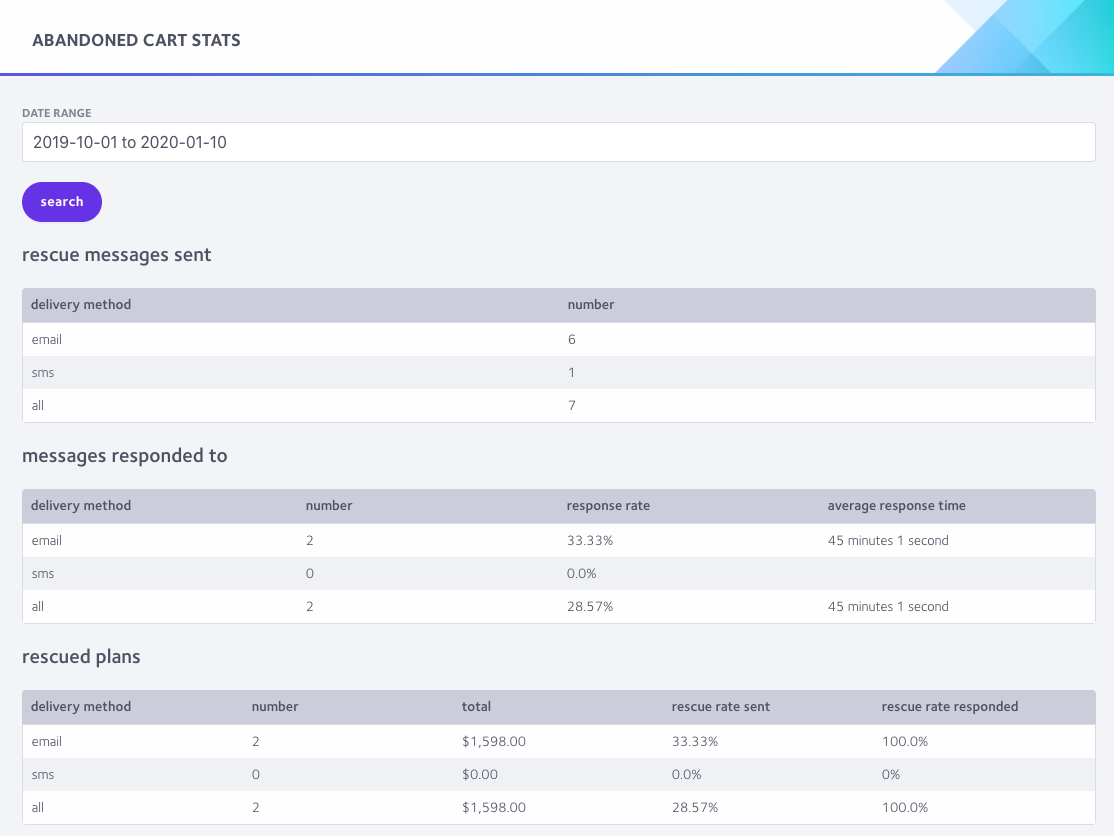The width and height of the screenshot is (1114, 836).
Task: Click the purple search button
Action: (x=62, y=202)
